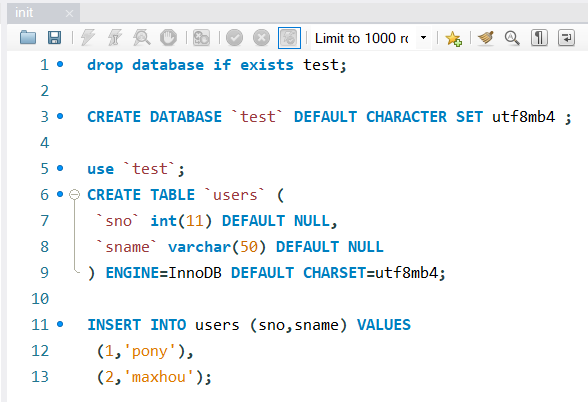Save snippet with star plus icon
Viewport: 588px width, 402px height.
point(453,38)
